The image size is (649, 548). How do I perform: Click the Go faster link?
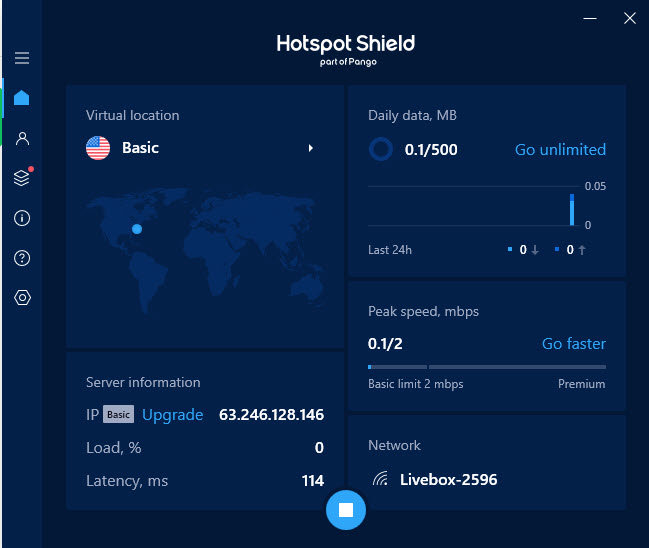click(x=574, y=344)
